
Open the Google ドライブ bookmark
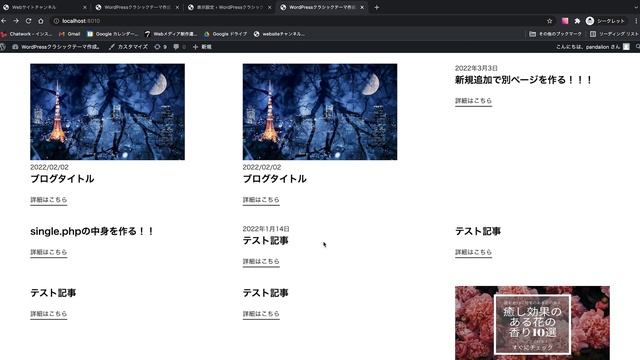[226, 34]
